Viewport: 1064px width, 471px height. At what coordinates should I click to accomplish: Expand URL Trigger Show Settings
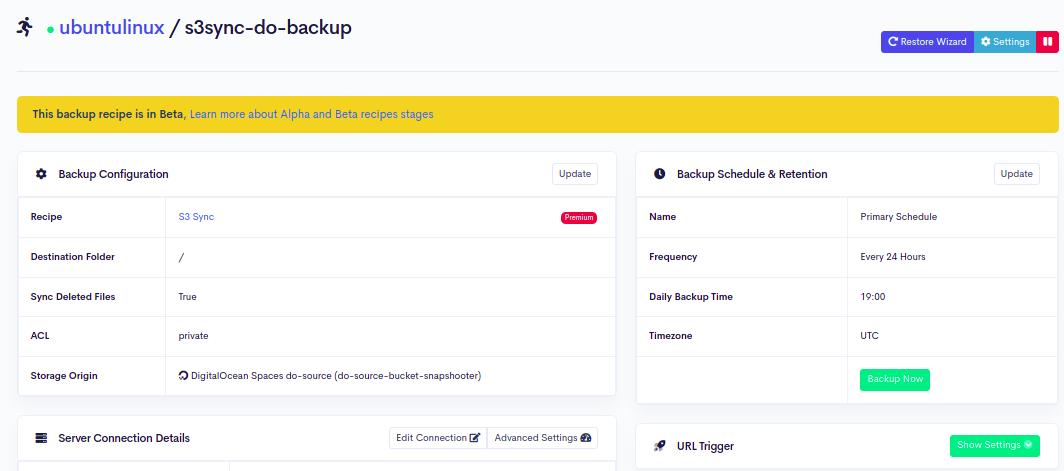(995, 445)
